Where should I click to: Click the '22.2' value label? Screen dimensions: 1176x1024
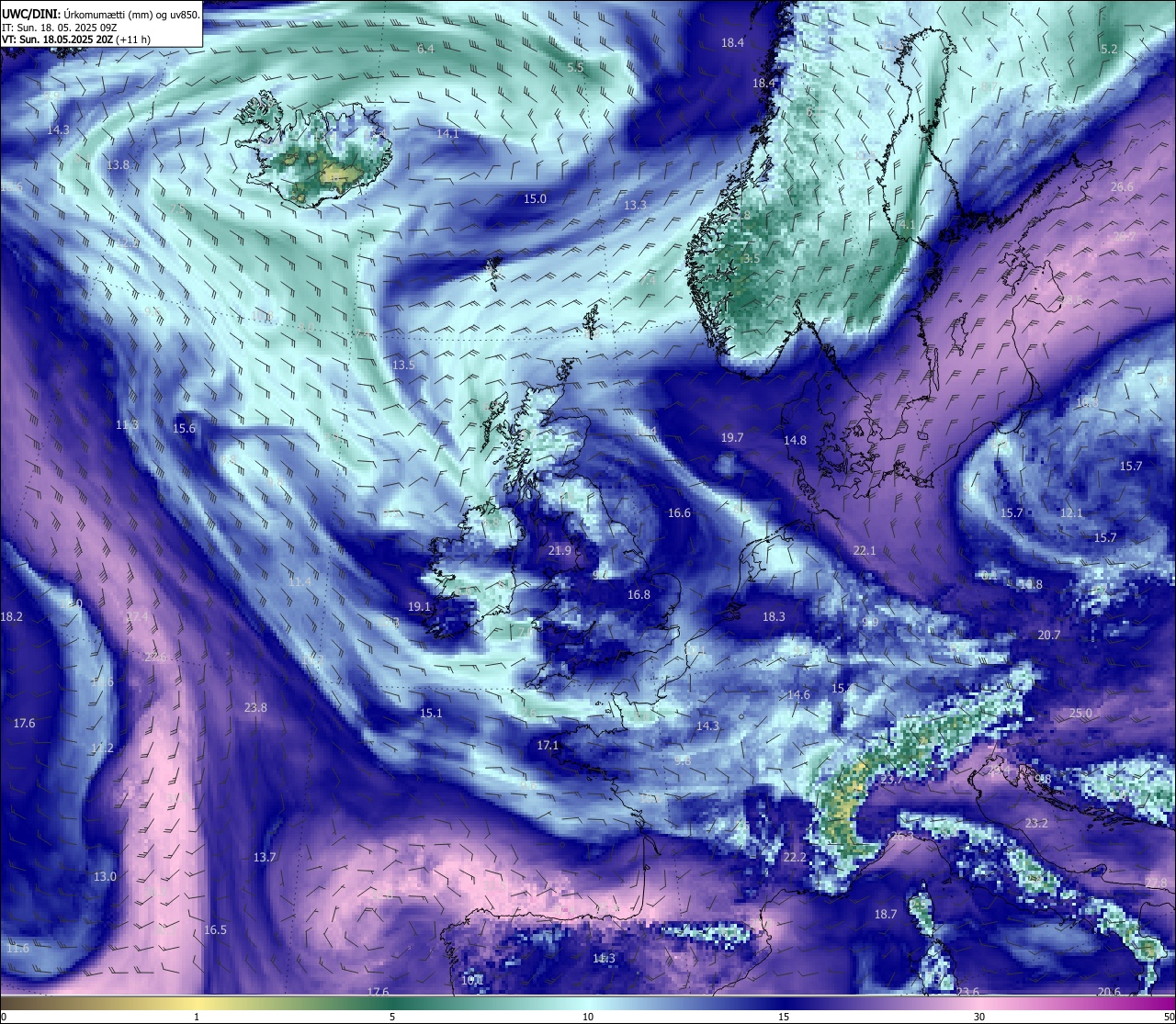795,858
